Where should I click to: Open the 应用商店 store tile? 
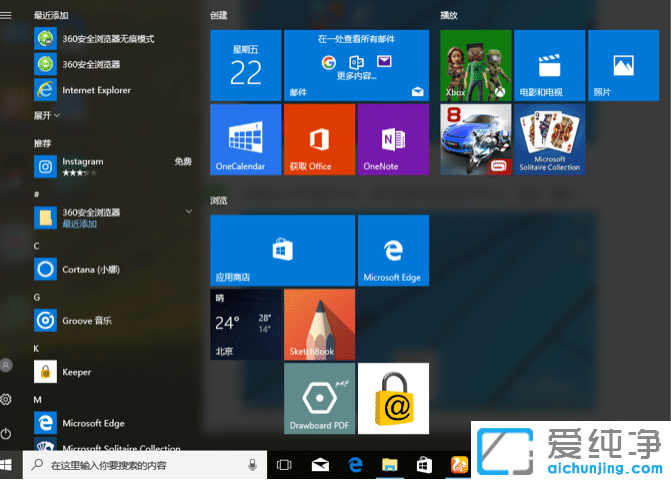click(x=282, y=250)
